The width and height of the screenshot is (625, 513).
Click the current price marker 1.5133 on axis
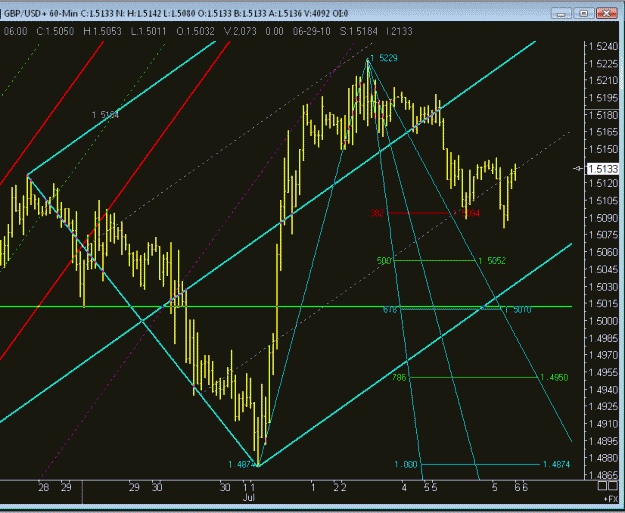pos(603,169)
